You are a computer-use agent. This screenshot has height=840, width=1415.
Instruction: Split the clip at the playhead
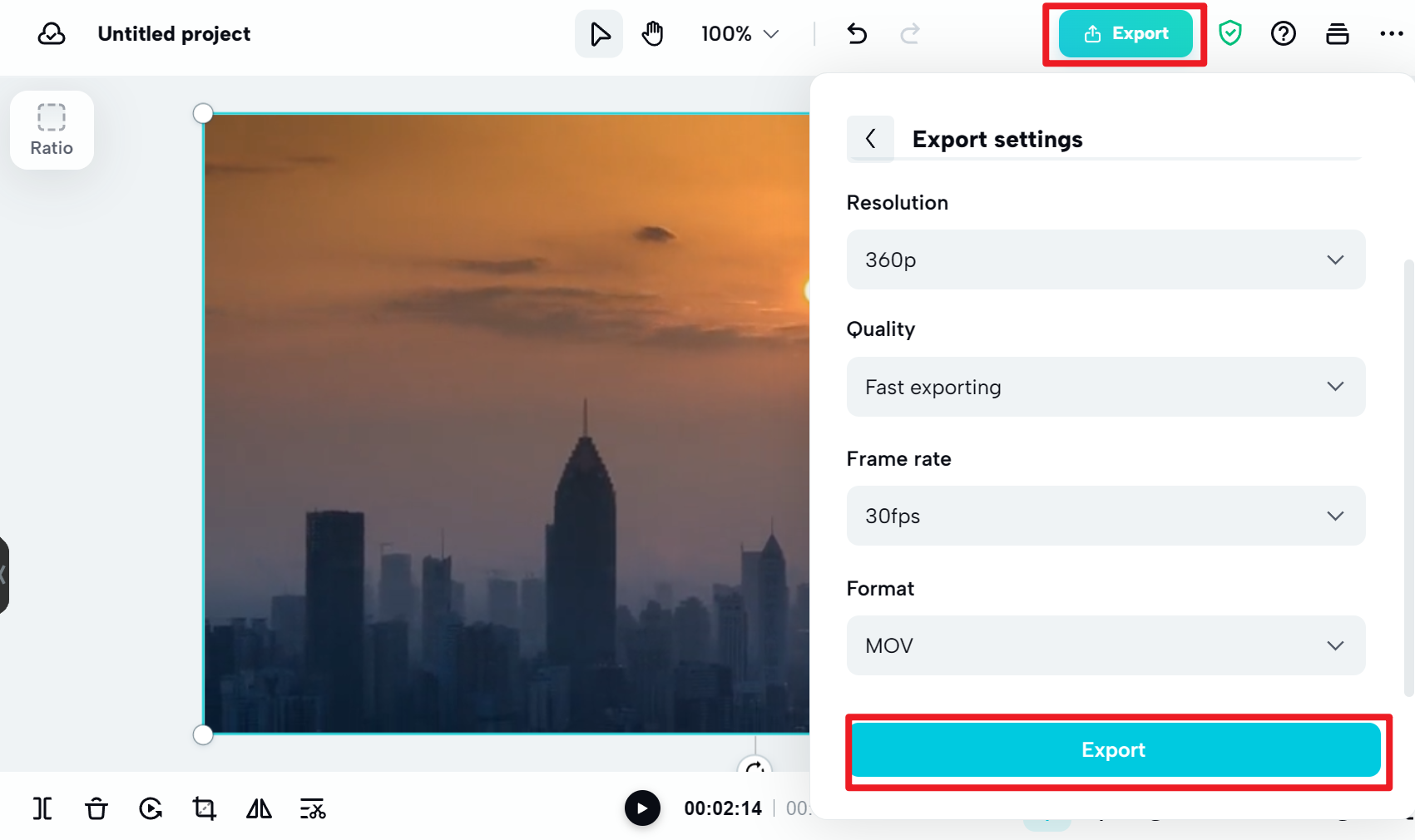[42, 808]
